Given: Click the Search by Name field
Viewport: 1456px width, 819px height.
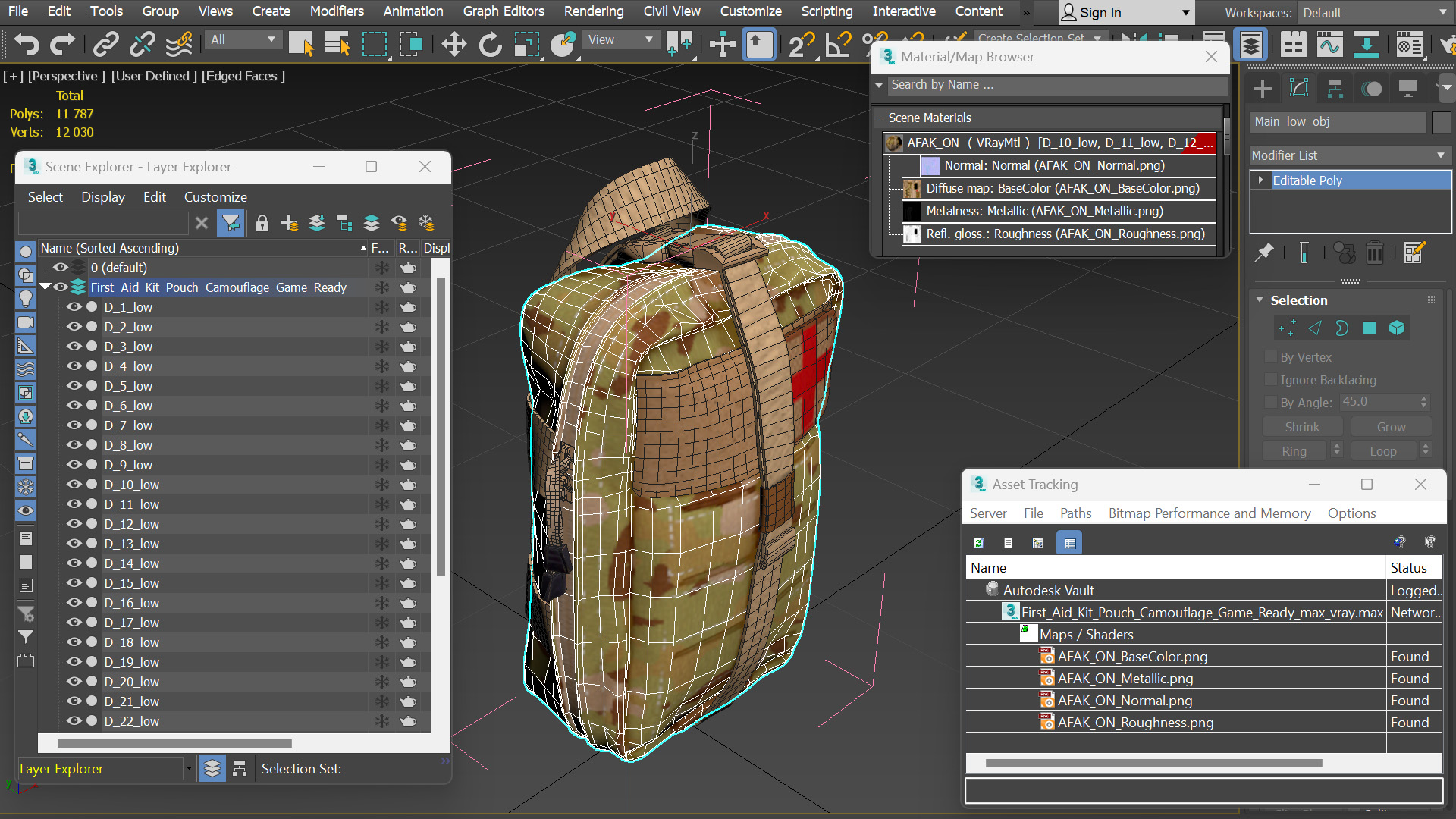Looking at the screenshot, I should pos(1057,85).
